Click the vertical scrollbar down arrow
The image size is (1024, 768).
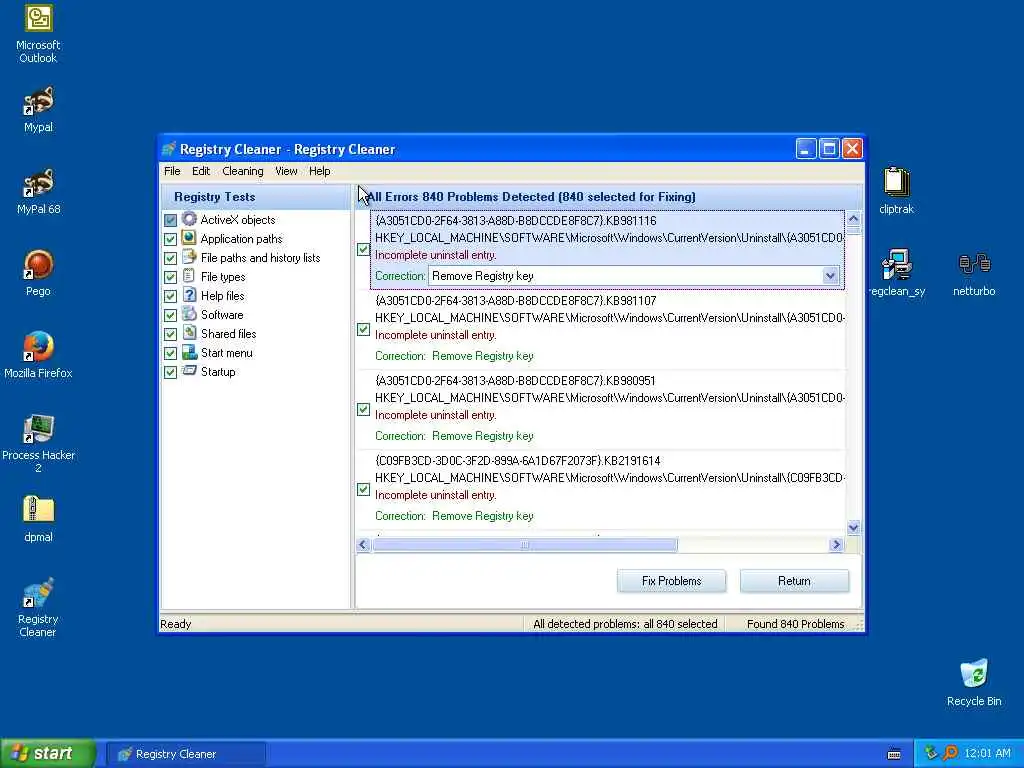[x=854, y=527]
